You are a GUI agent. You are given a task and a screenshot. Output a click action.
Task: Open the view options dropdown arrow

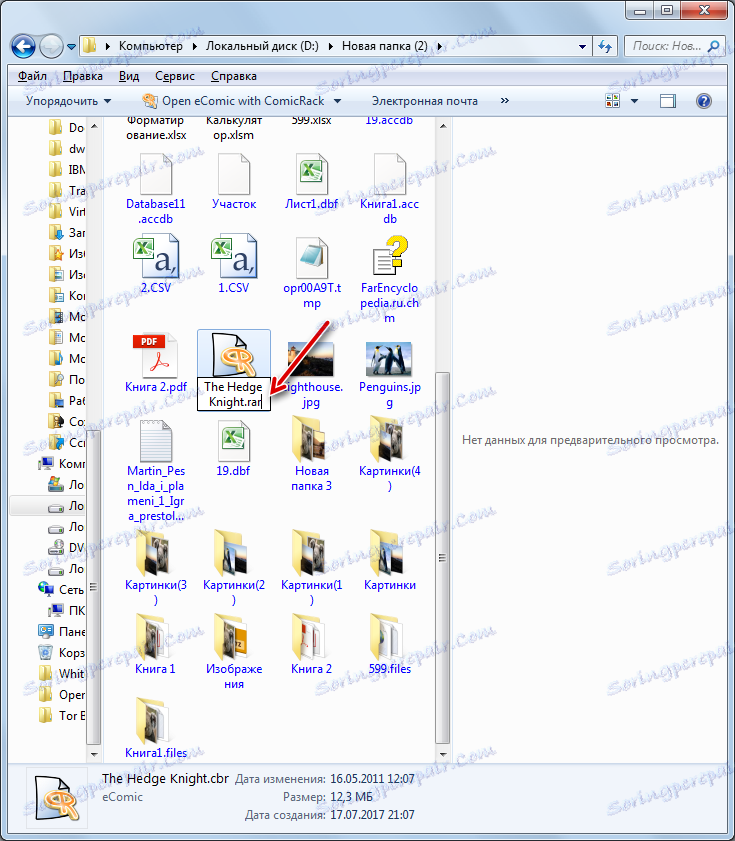coord(634,101)
